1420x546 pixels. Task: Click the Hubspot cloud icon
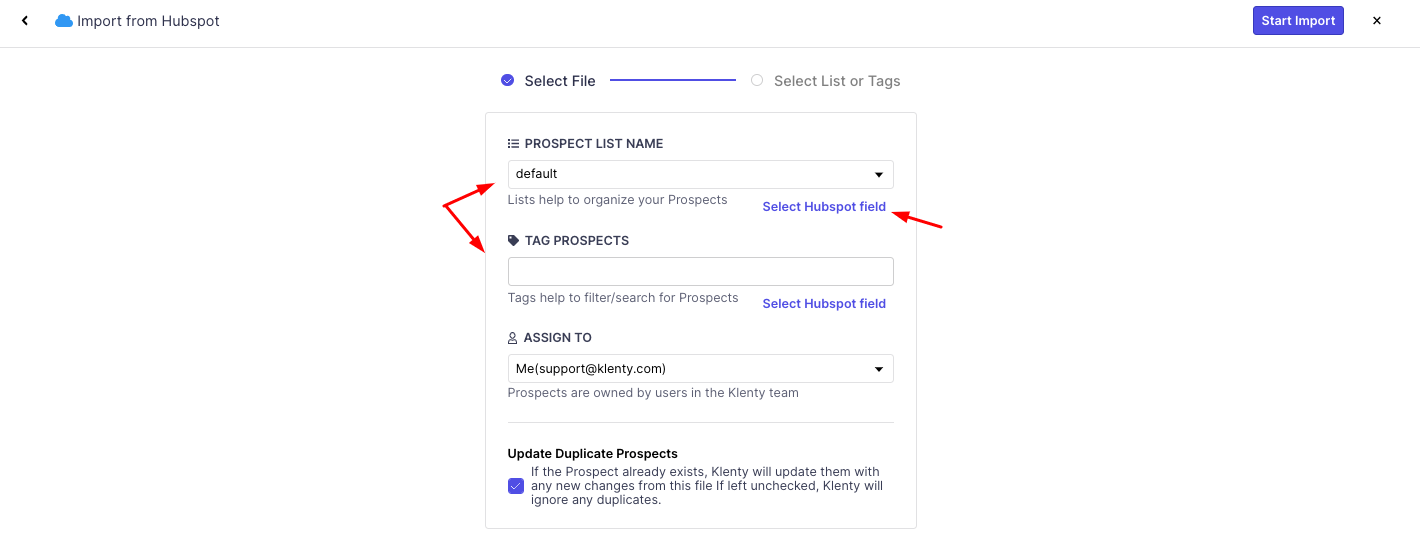click(64, 21)
